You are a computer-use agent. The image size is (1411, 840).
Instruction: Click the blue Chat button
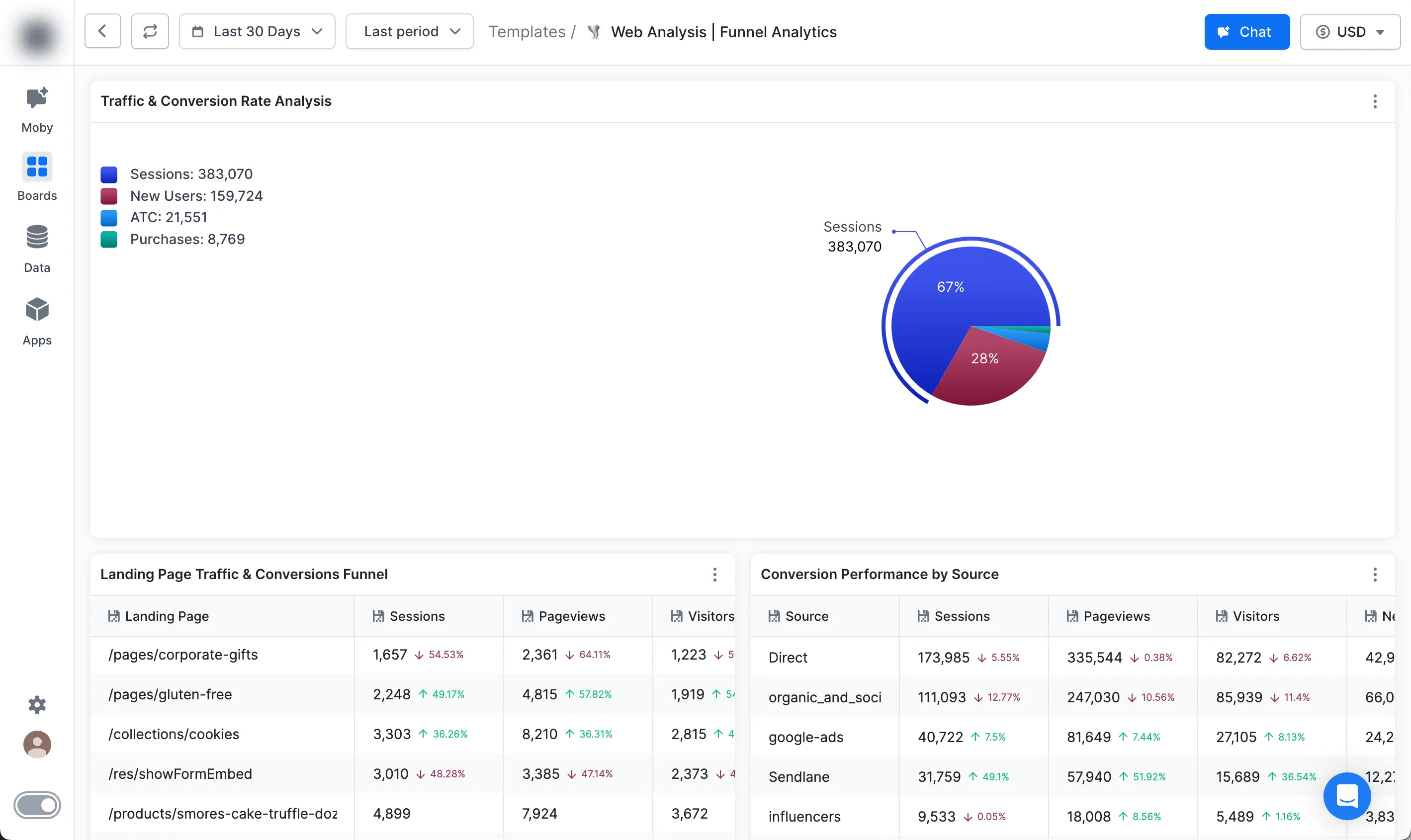pyautogui.click(x=1247, y=32)
